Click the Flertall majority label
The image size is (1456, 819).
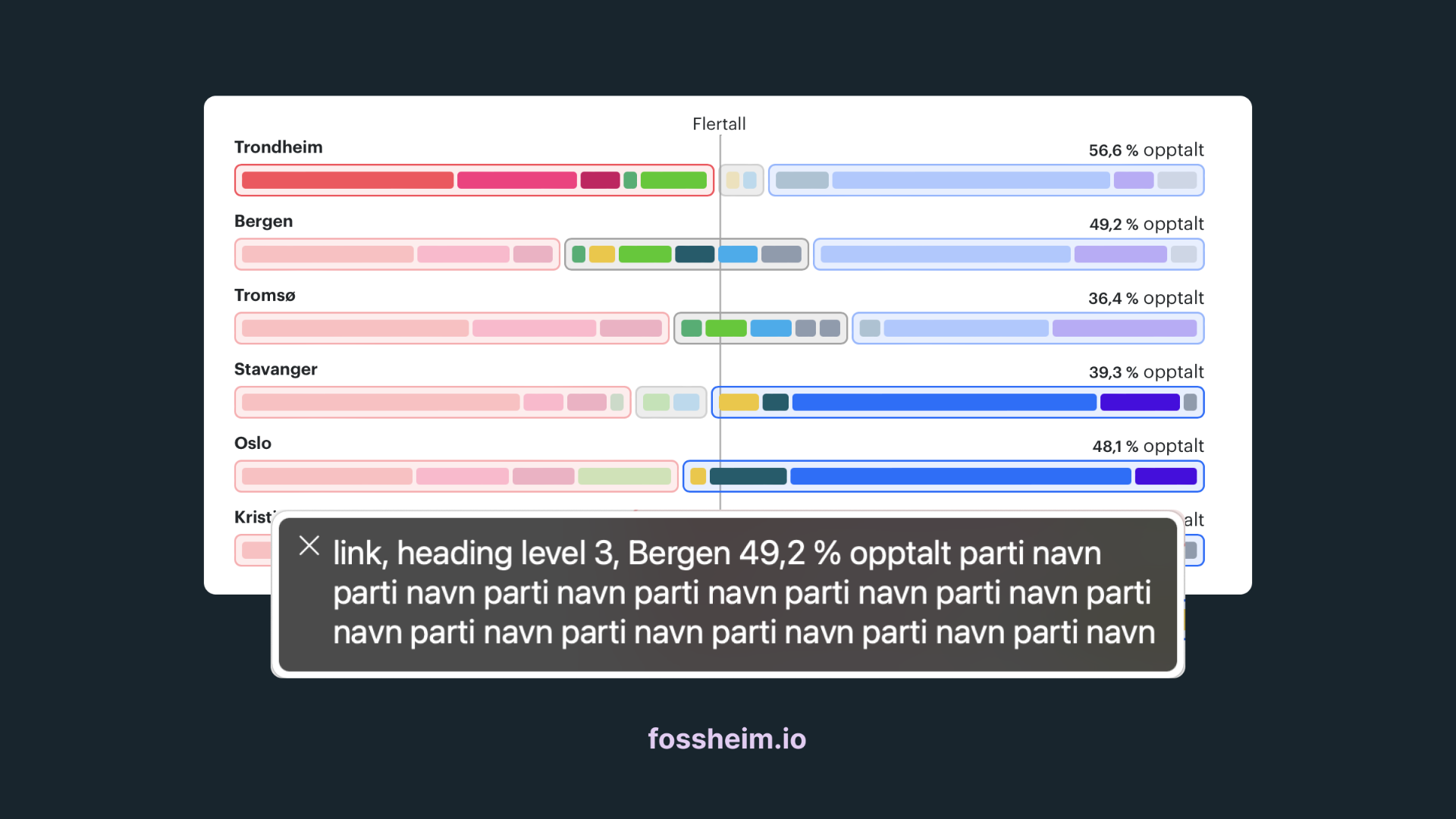(719, 124)
